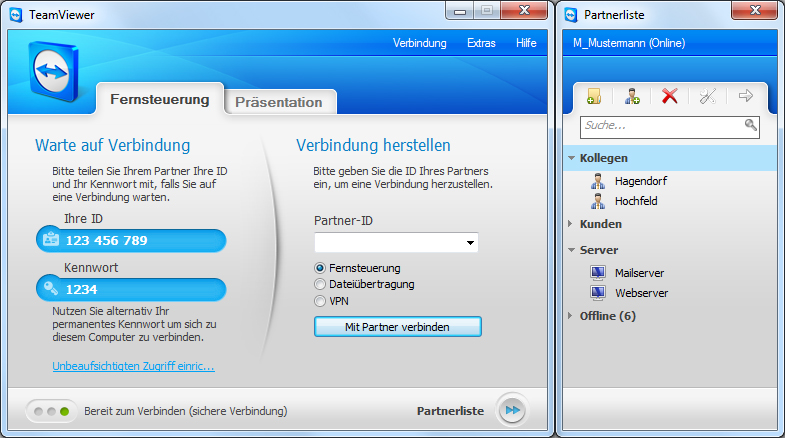Switch to the Fernsteuerung tab
This screenshot has height=438, width=785.
160,99
